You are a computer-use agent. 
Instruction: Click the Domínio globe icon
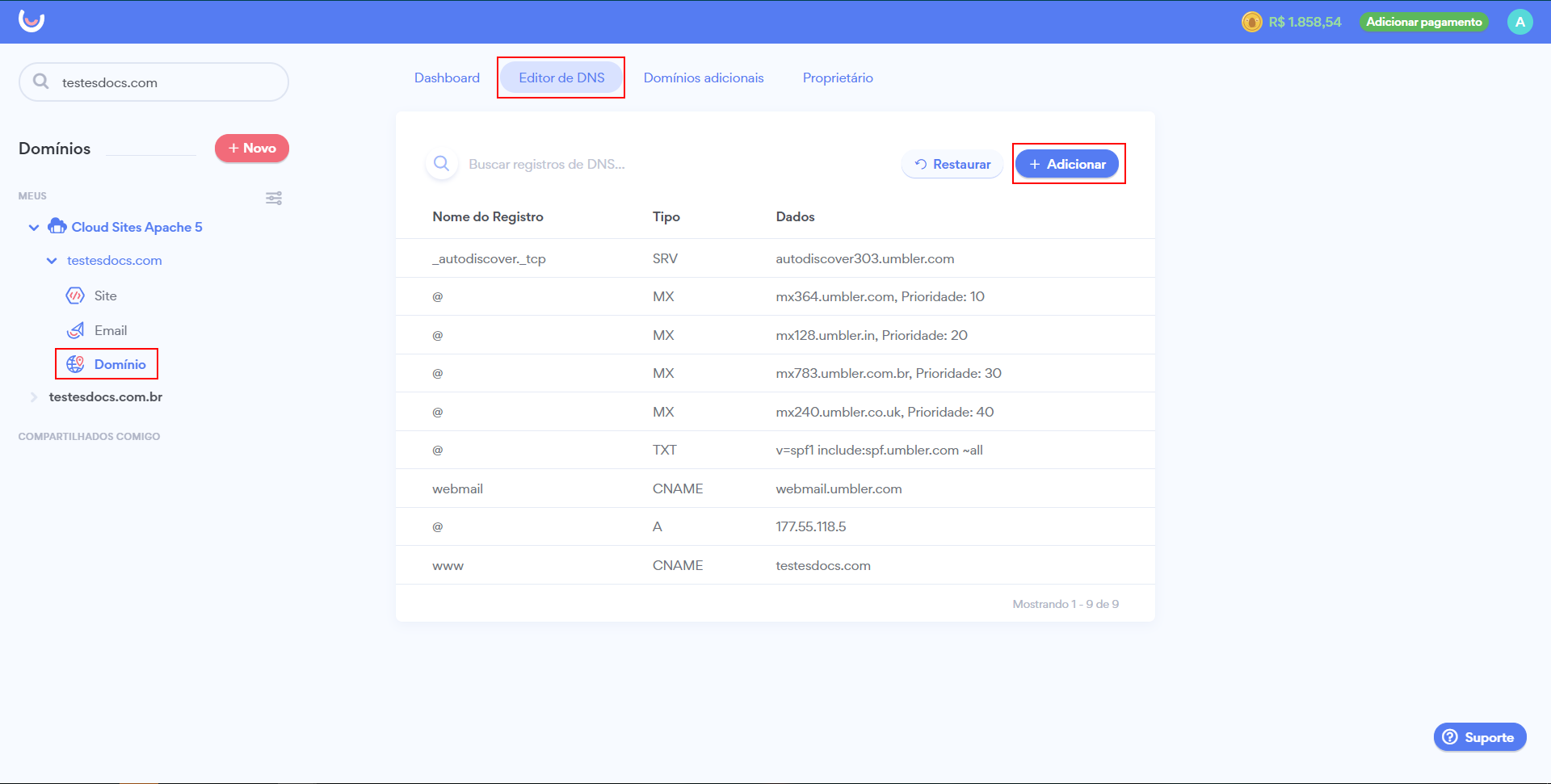point(75,364)
